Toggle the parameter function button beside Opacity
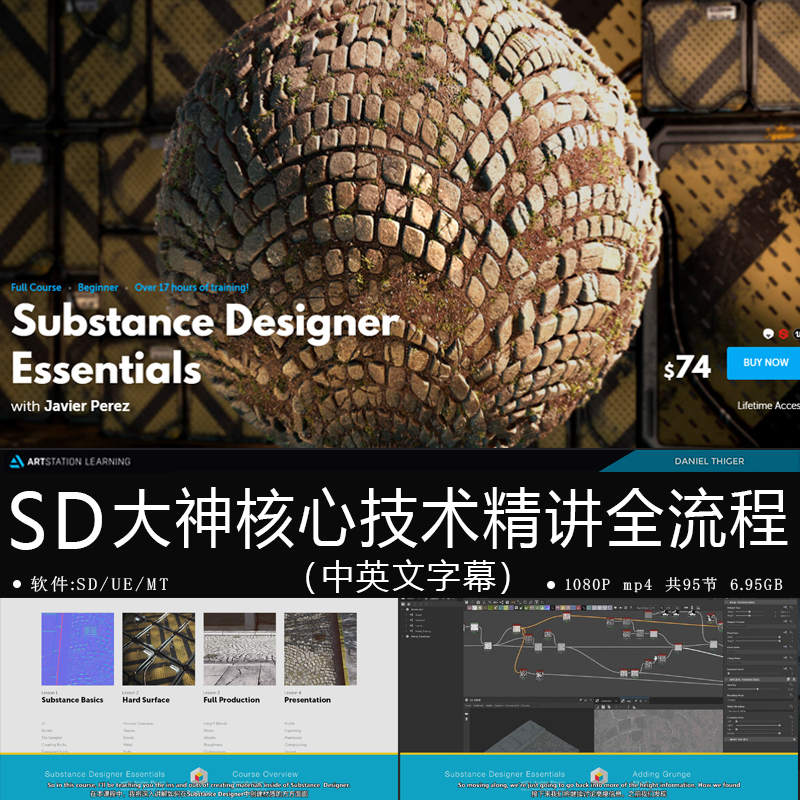800x800 pixels. point(792,684)
